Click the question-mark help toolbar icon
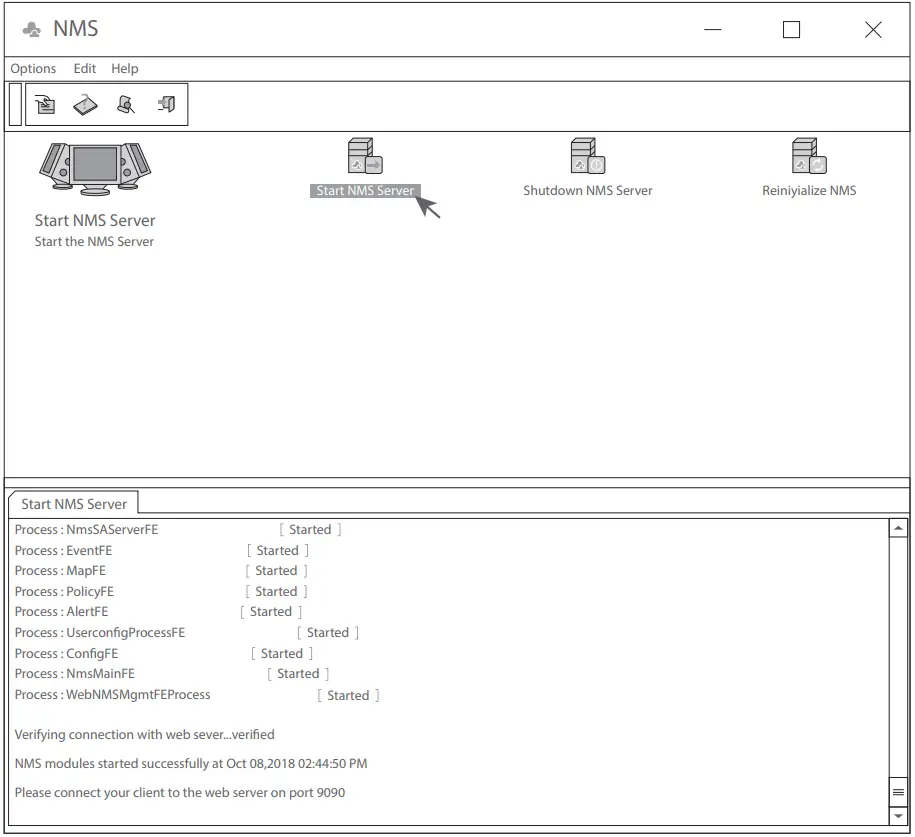Screen dimensions: 915x837 point(85,103)
